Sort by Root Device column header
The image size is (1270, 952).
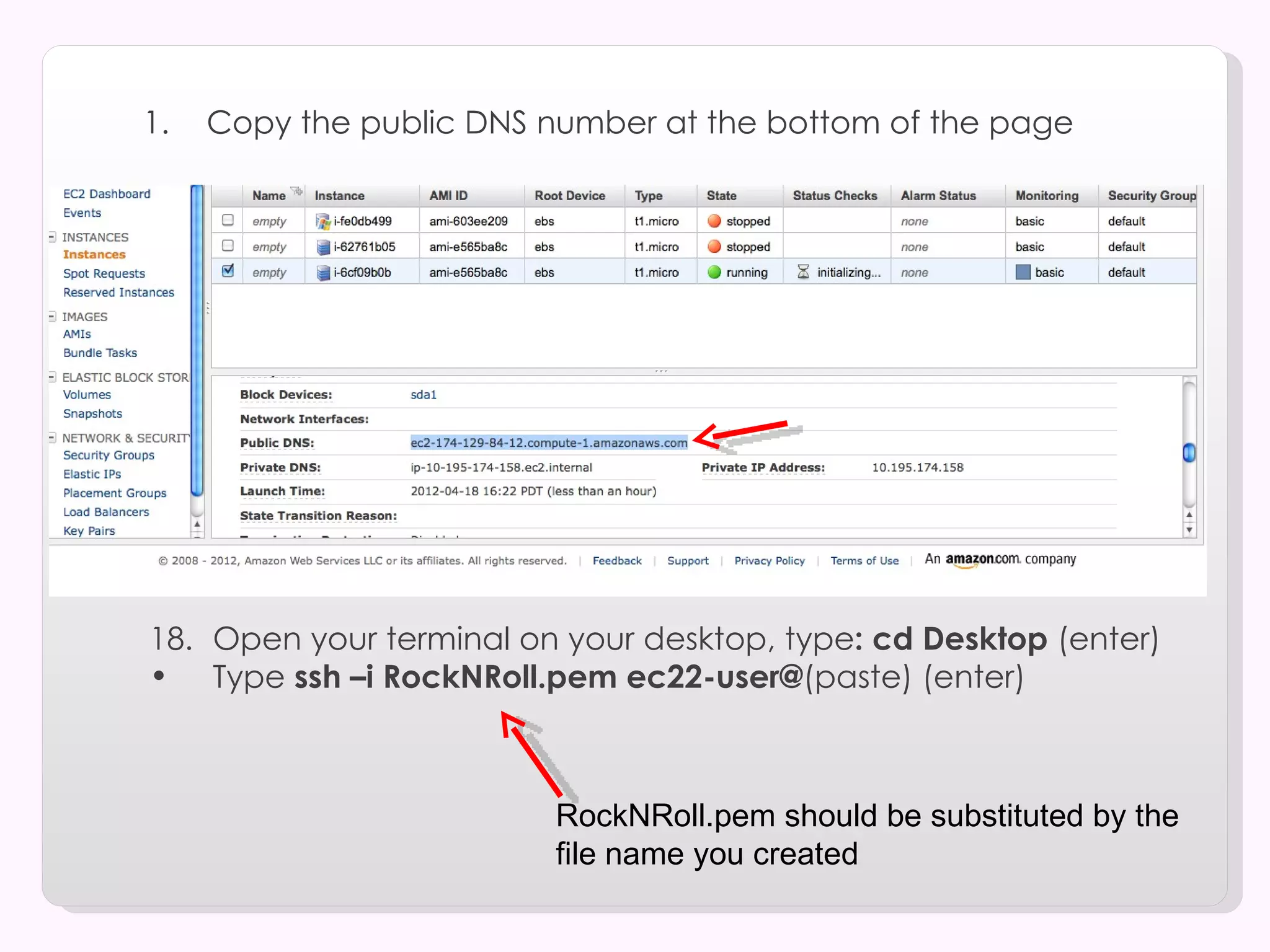pyautogui.click(x=569, y=196)
